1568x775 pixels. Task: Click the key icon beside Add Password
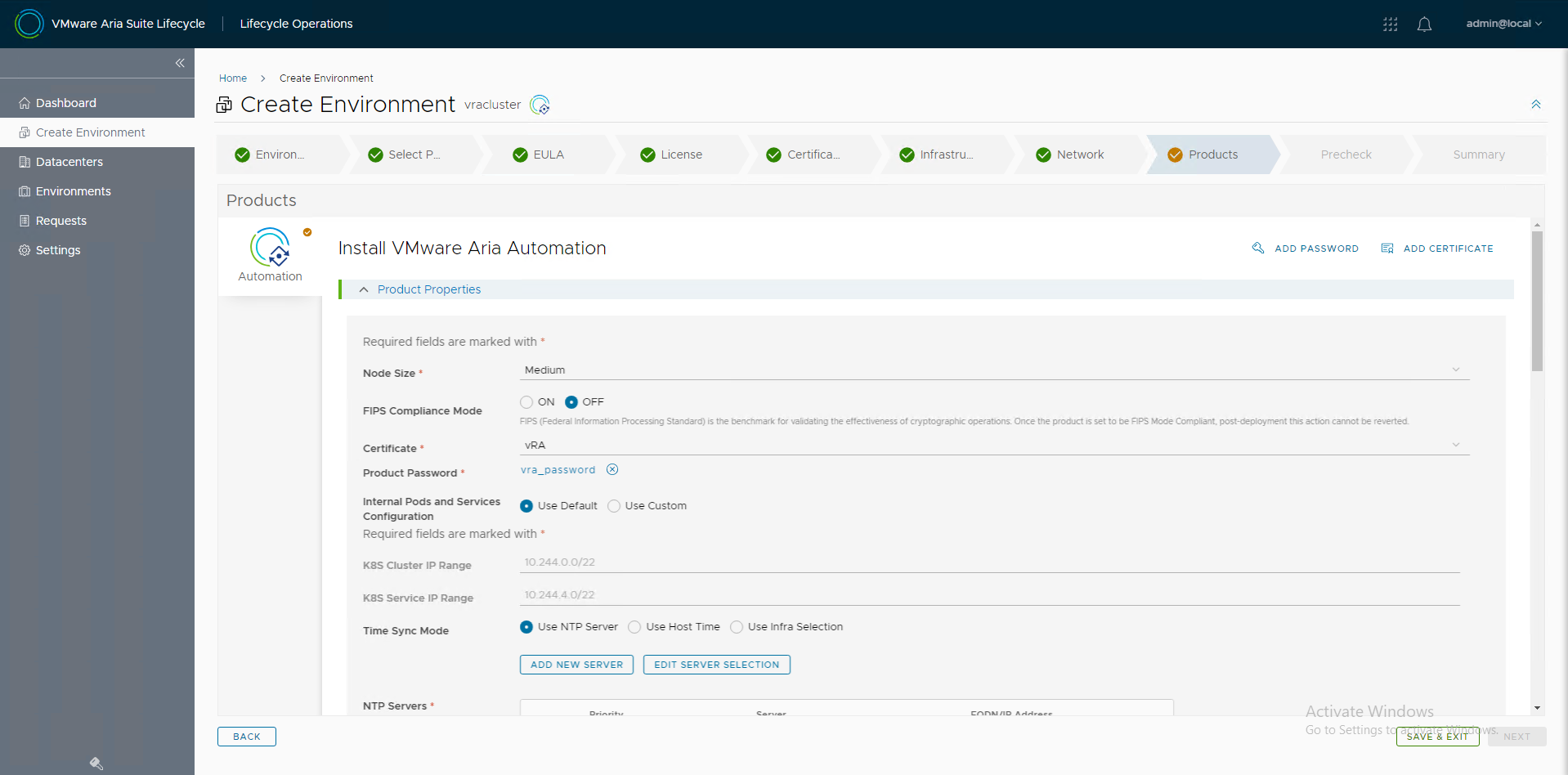point(1258,248)
